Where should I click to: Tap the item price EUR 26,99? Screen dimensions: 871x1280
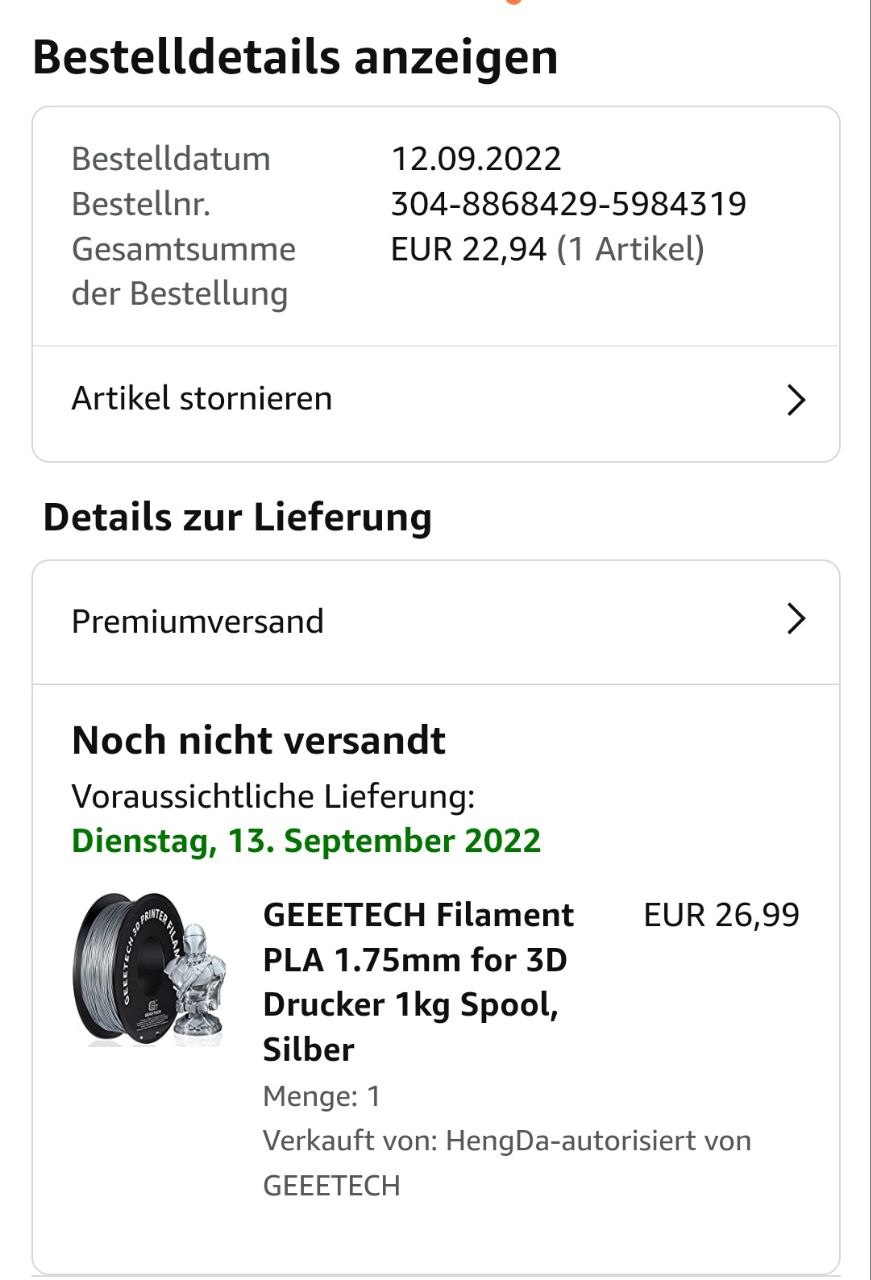[x=721, y=915]
